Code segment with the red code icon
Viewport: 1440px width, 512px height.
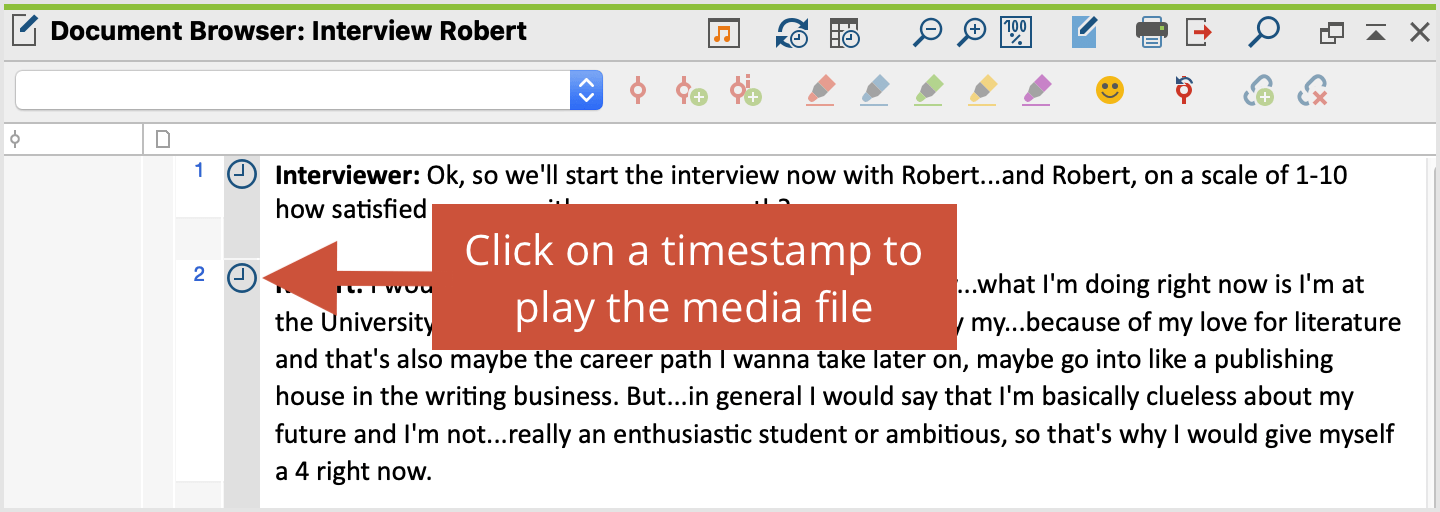pyautogui.click(x=638, y=91)
